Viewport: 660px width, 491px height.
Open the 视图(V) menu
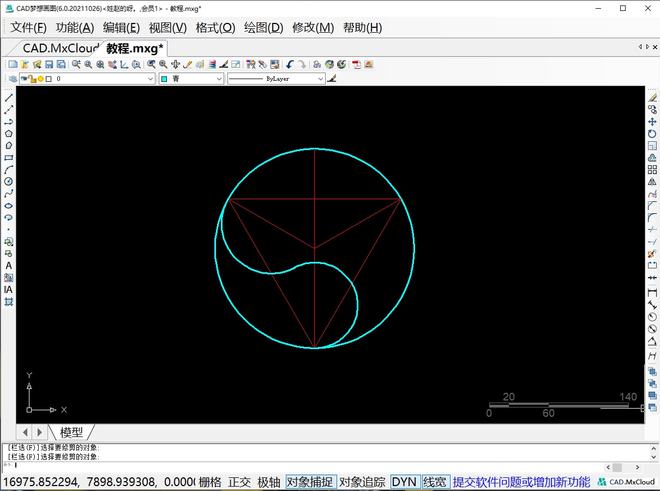click(x=168, y=28)
